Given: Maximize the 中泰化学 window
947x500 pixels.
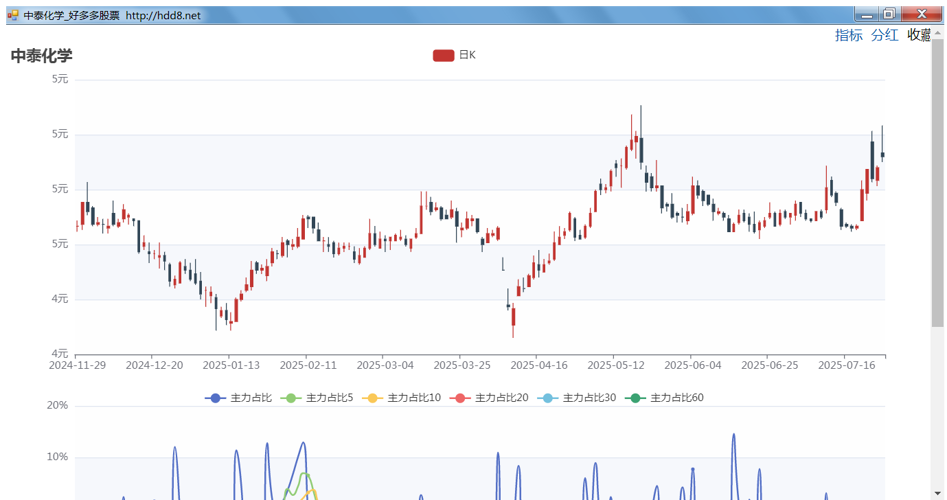Looking at the screenshot, I should [889, 14].
